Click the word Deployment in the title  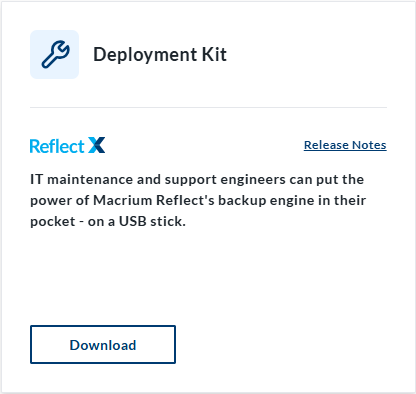coord(145,55)
